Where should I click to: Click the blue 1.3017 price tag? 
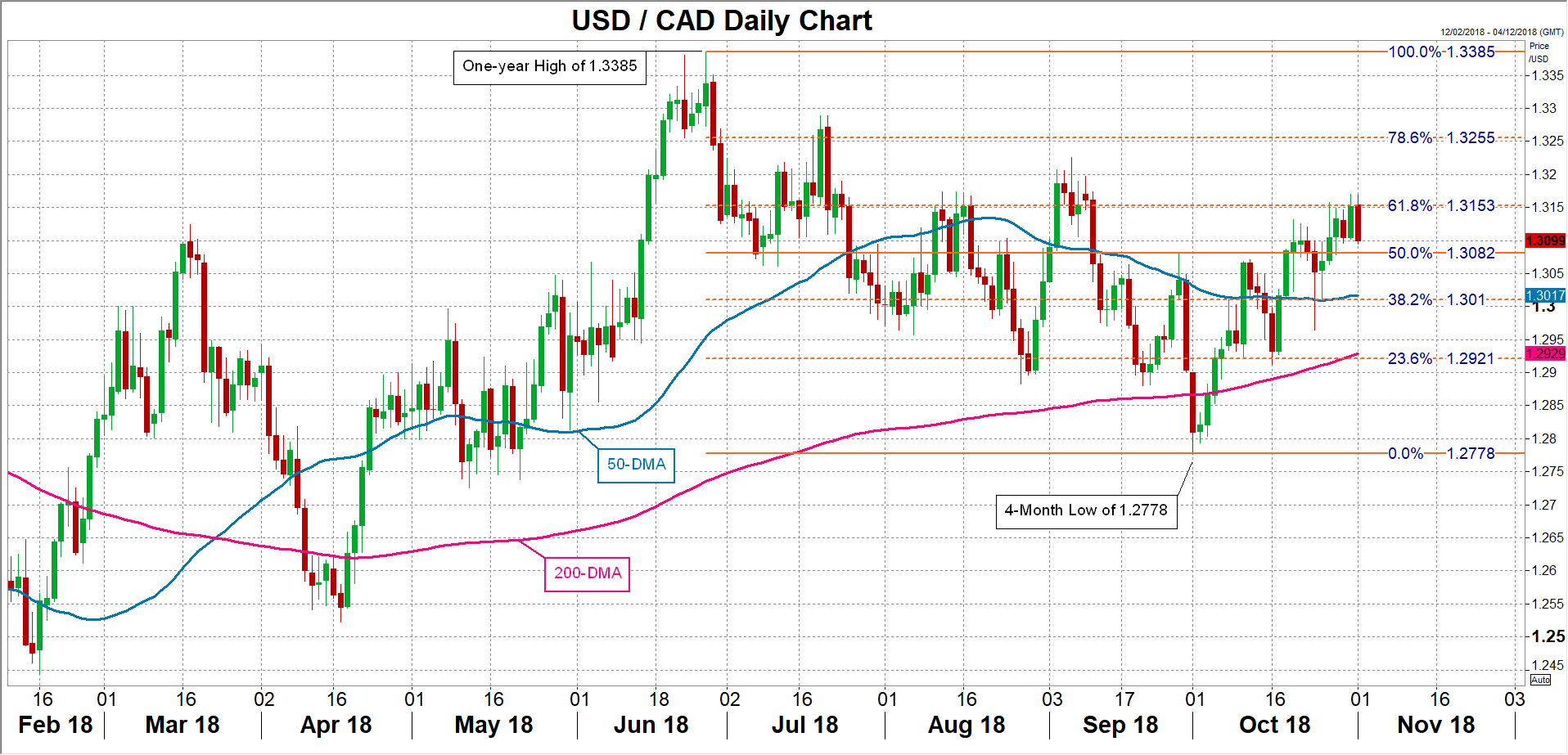(x=1545, y=296)
